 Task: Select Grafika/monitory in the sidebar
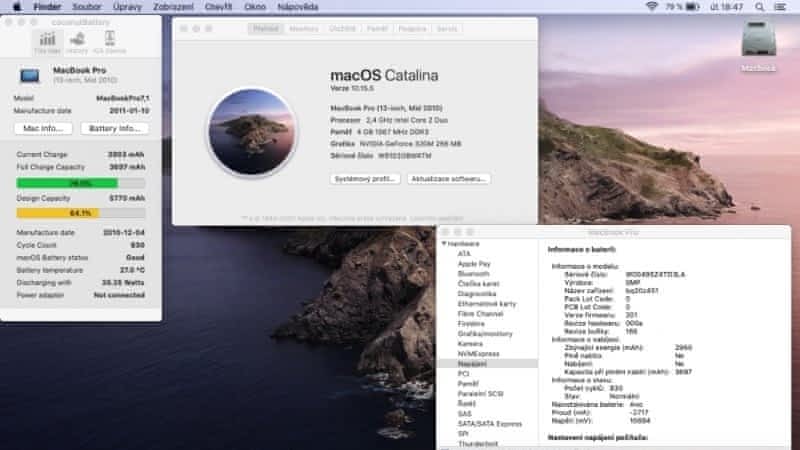tap(485, 334)
